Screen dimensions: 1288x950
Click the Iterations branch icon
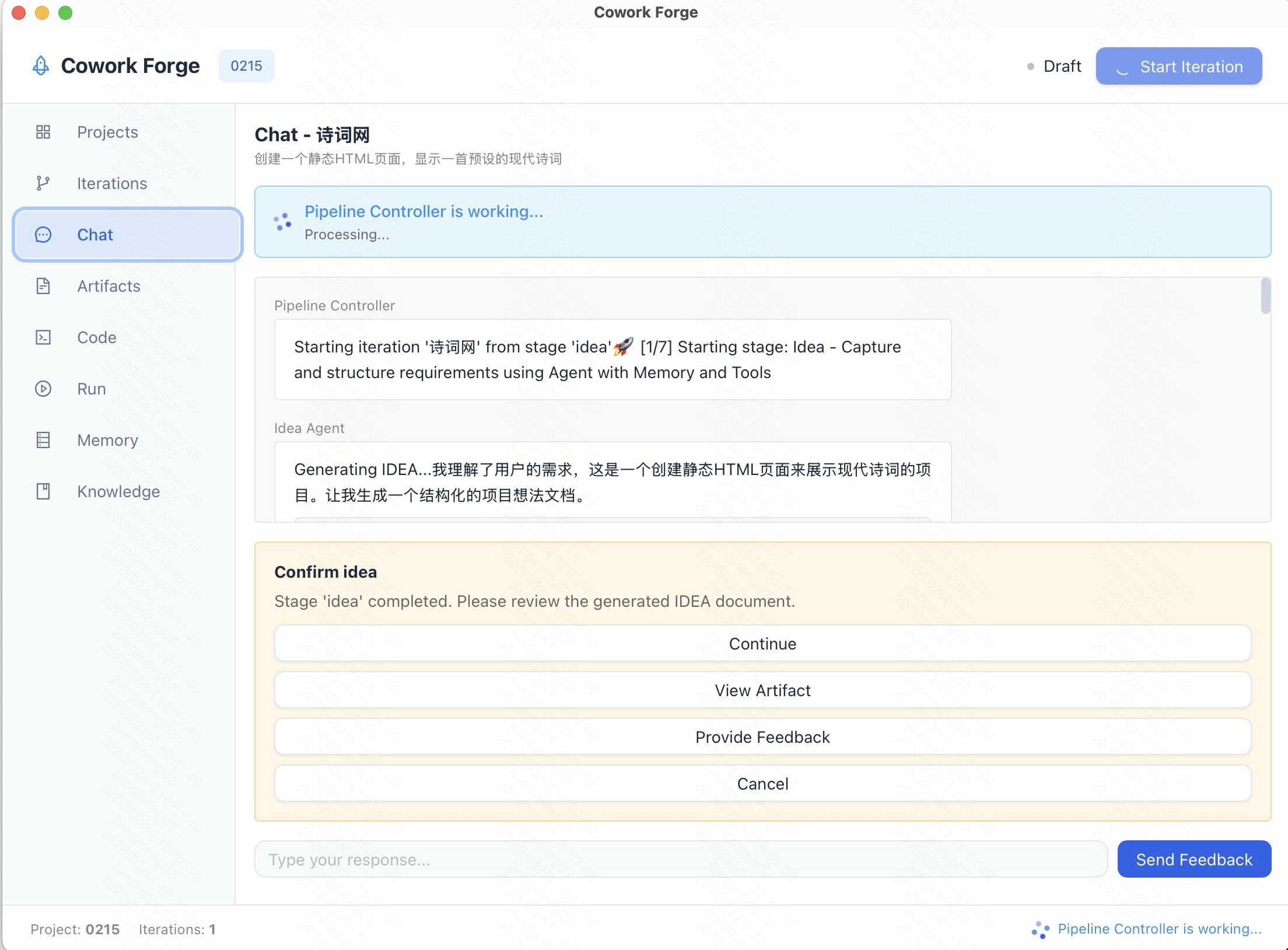[43, 183]
